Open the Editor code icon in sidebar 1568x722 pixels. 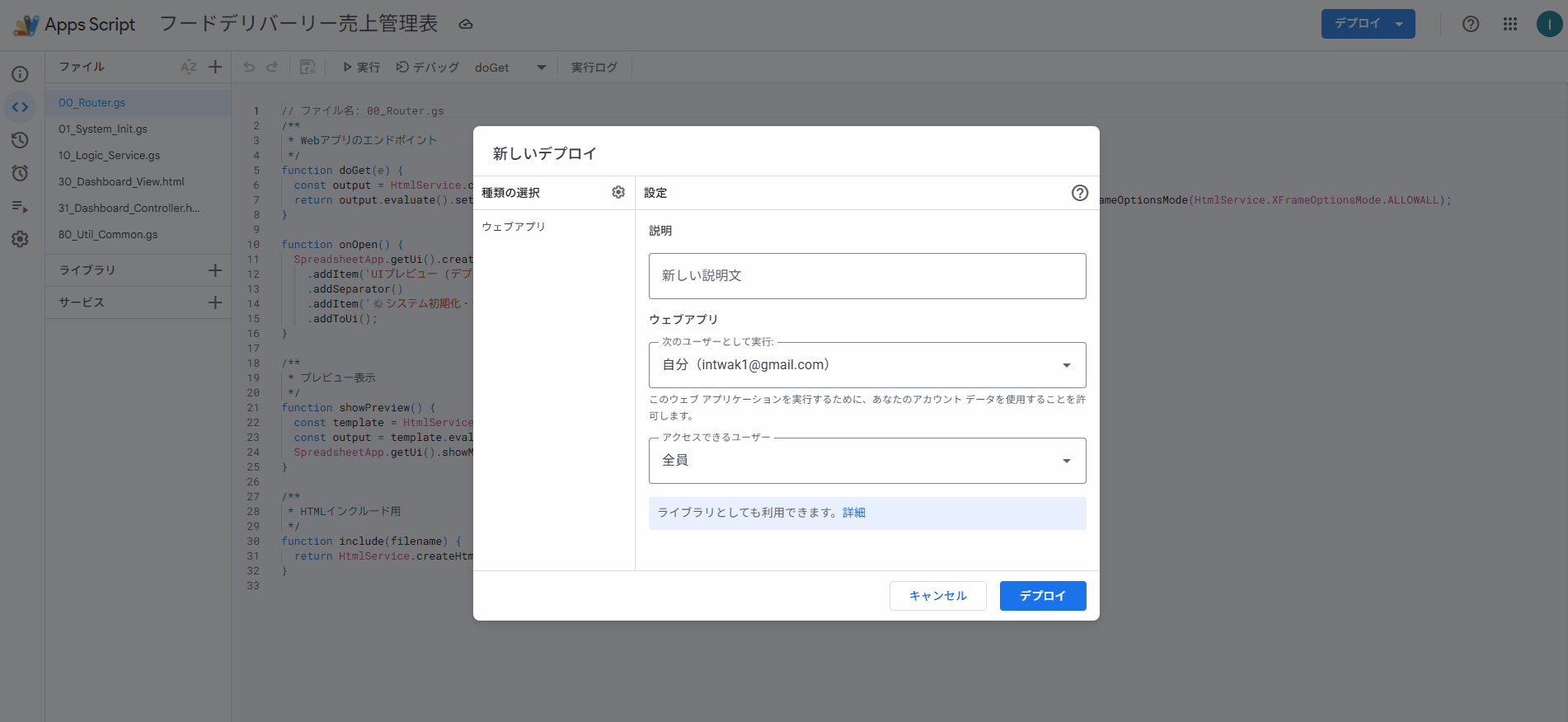[x=20, y=107]
